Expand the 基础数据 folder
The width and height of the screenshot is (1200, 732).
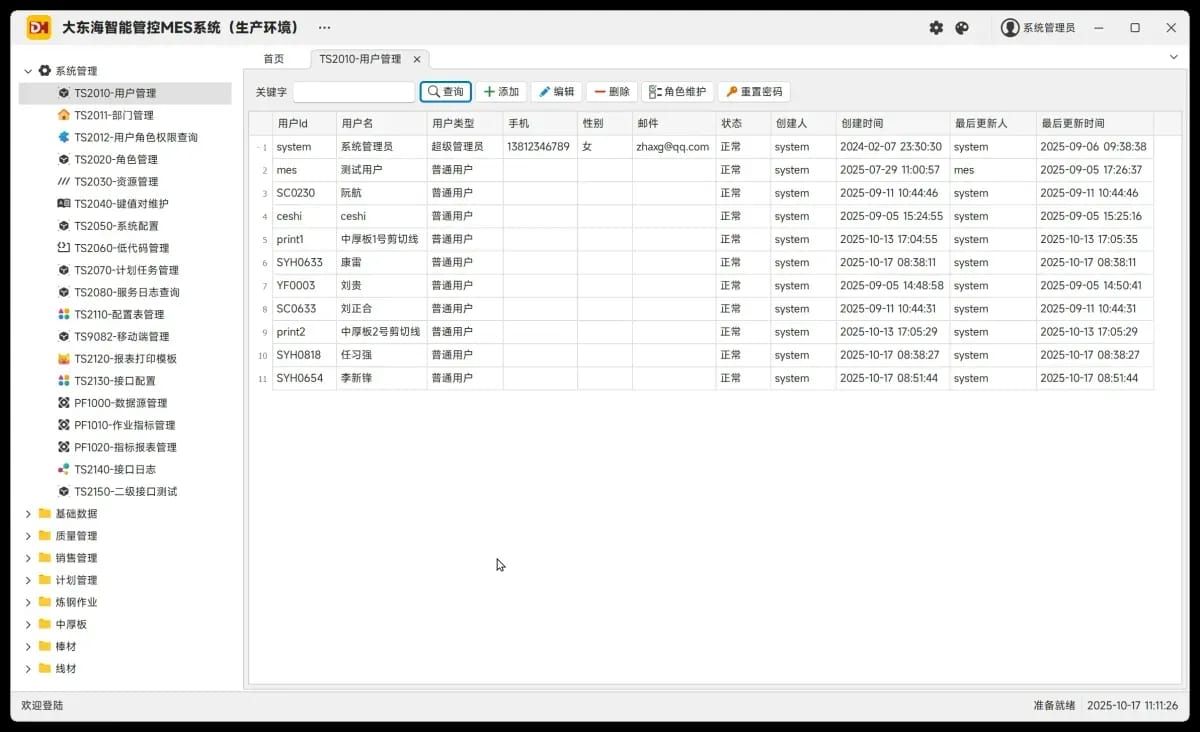(x=28, y=514)
